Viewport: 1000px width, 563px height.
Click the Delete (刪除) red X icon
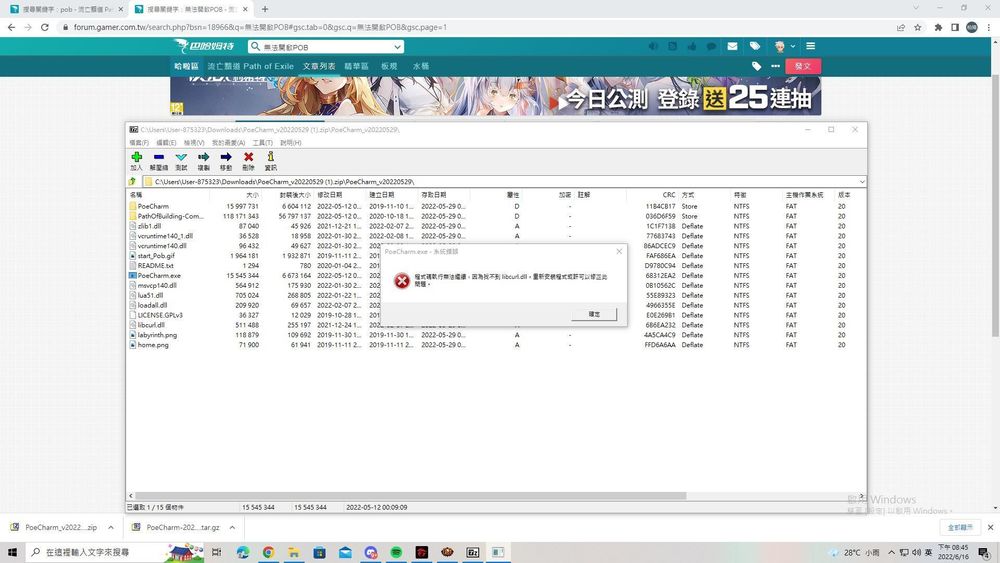[248, 158]
